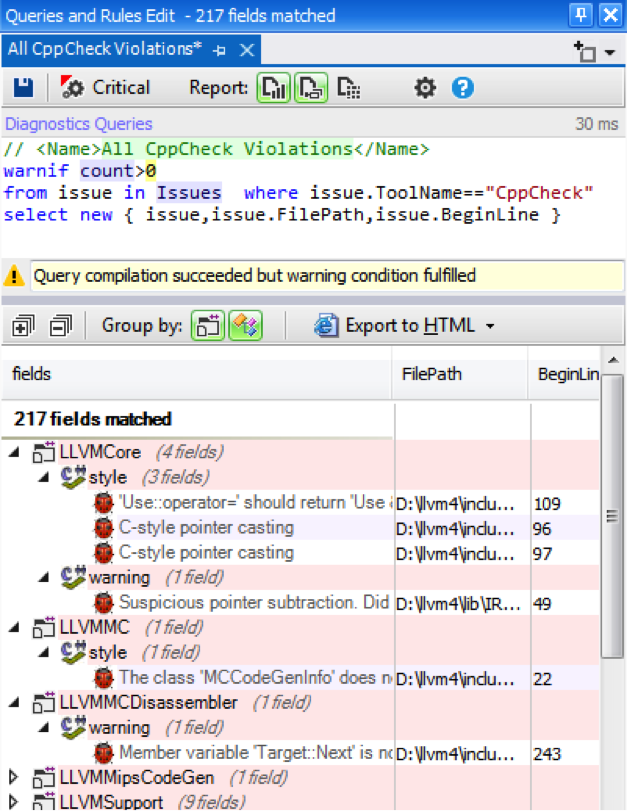Open help with the blue question mark icon

pos(462,87)
